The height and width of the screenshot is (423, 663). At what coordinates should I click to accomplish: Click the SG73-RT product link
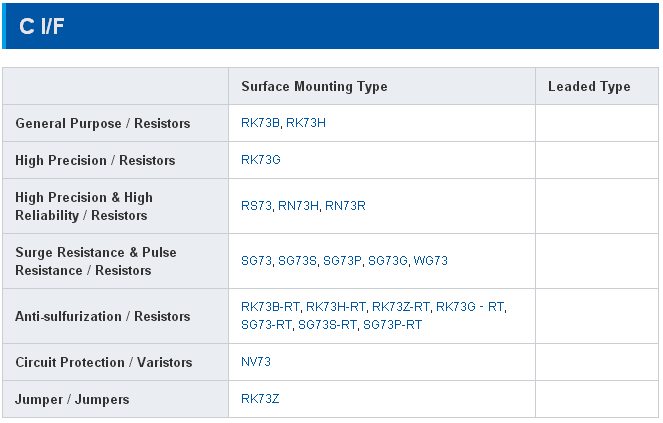tap(266, 325)
